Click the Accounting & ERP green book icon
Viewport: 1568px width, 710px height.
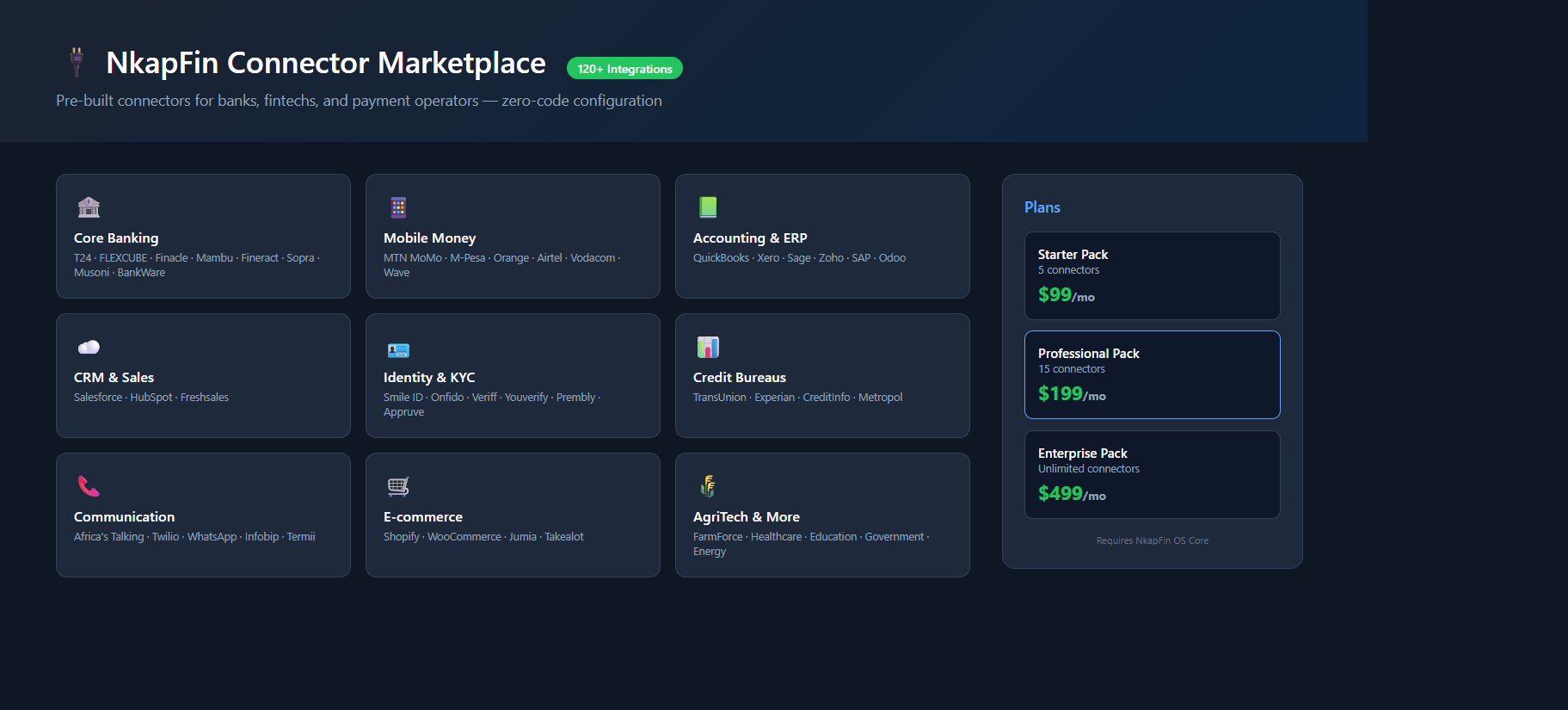[x=708, y=207]
